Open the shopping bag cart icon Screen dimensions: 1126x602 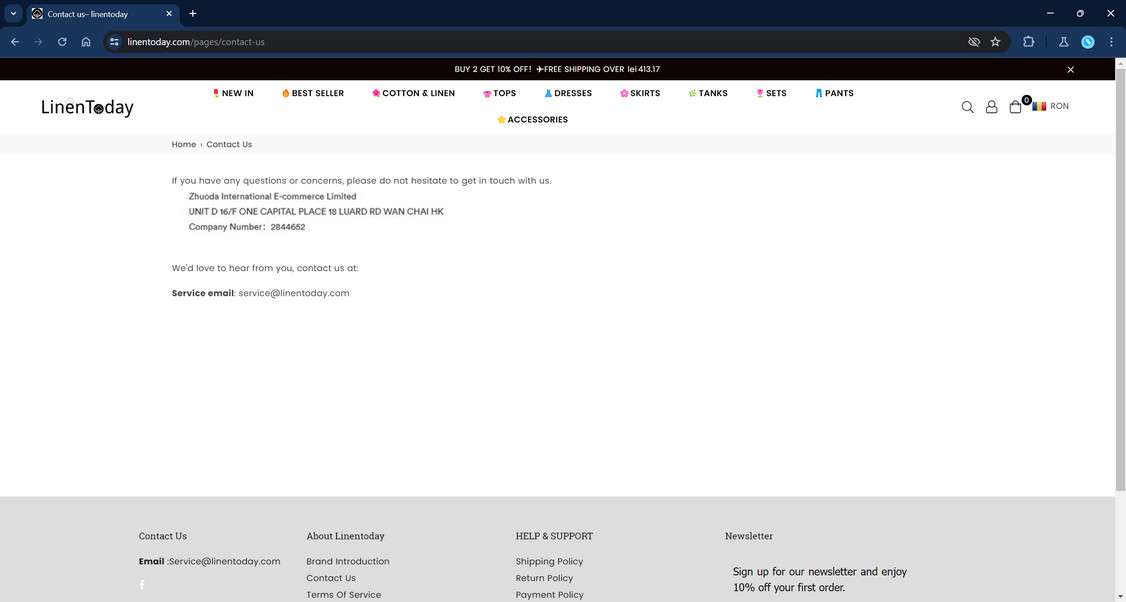[1015, 106]
